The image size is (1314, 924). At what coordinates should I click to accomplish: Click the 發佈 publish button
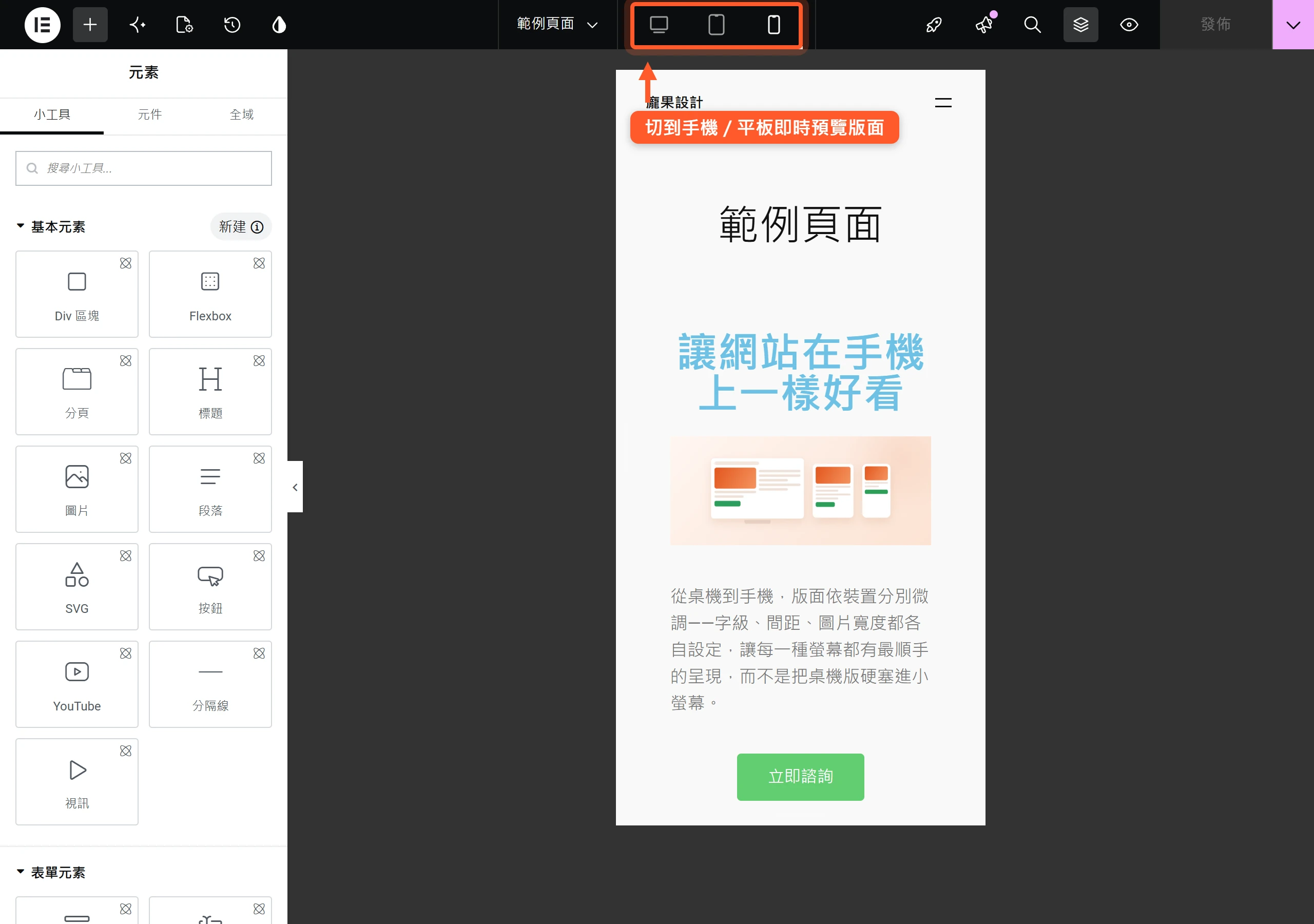tap(1215, 25)
